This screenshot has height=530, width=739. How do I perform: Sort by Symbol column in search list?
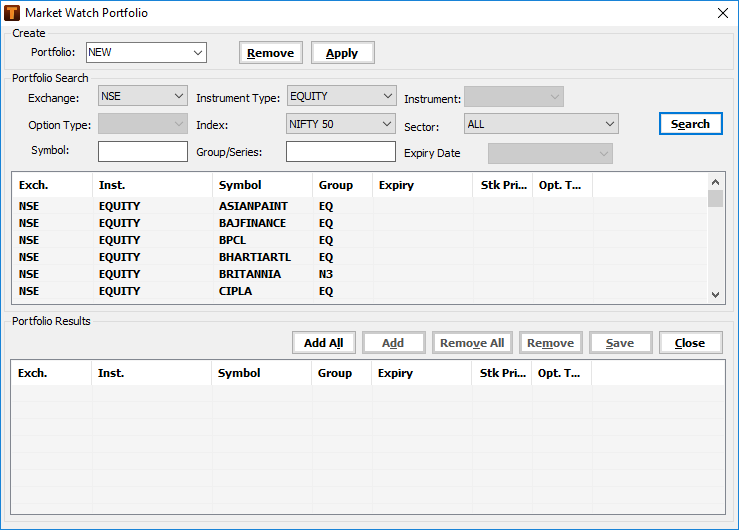tap(263, 185)
